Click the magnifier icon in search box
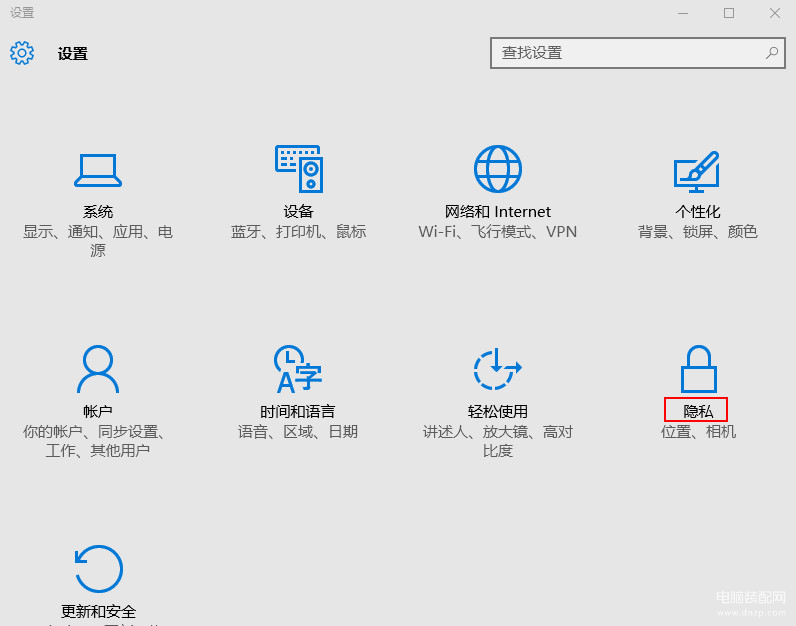This screenshot has height=626, width=796. 772,53
